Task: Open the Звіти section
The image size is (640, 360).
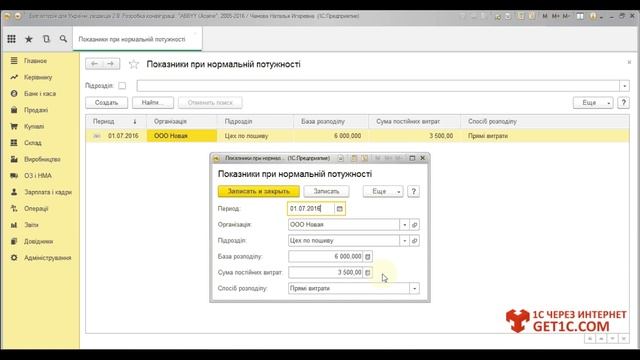Action: pos(31,225)
